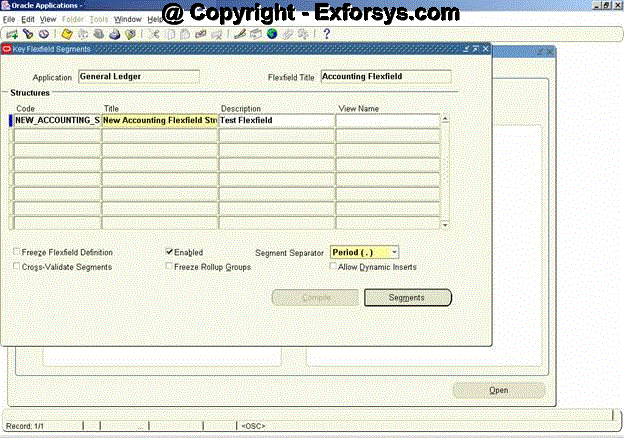Open the Show Navigator toolbar icon

click(x=41, y=34)
